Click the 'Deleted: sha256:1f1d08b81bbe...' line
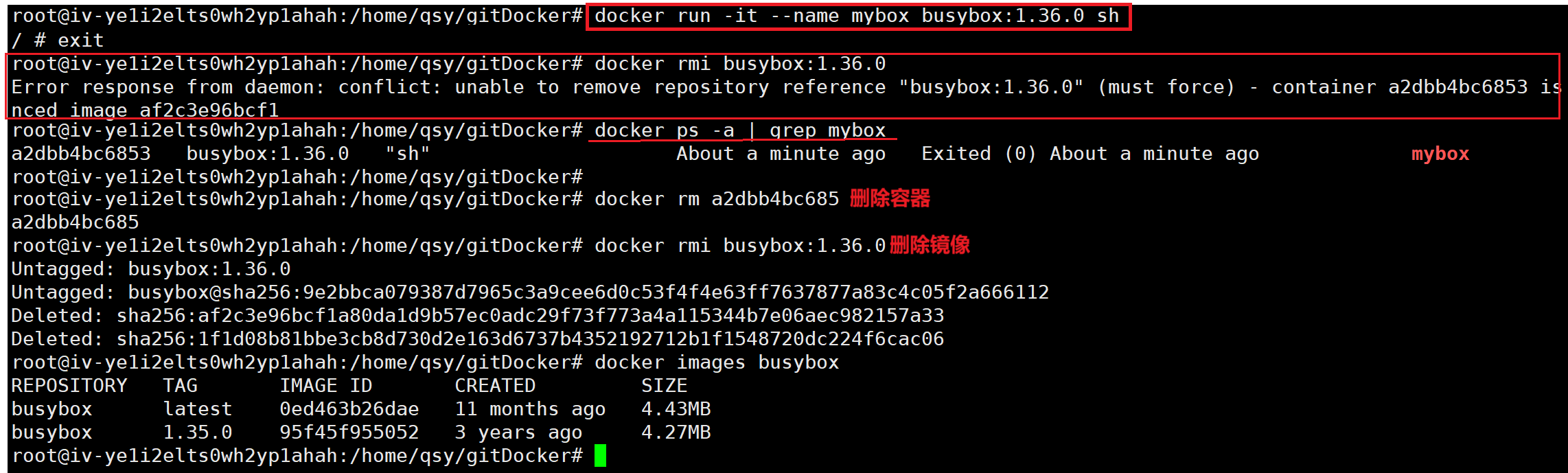The image size is (1568, 473). [x=478, y=339]
